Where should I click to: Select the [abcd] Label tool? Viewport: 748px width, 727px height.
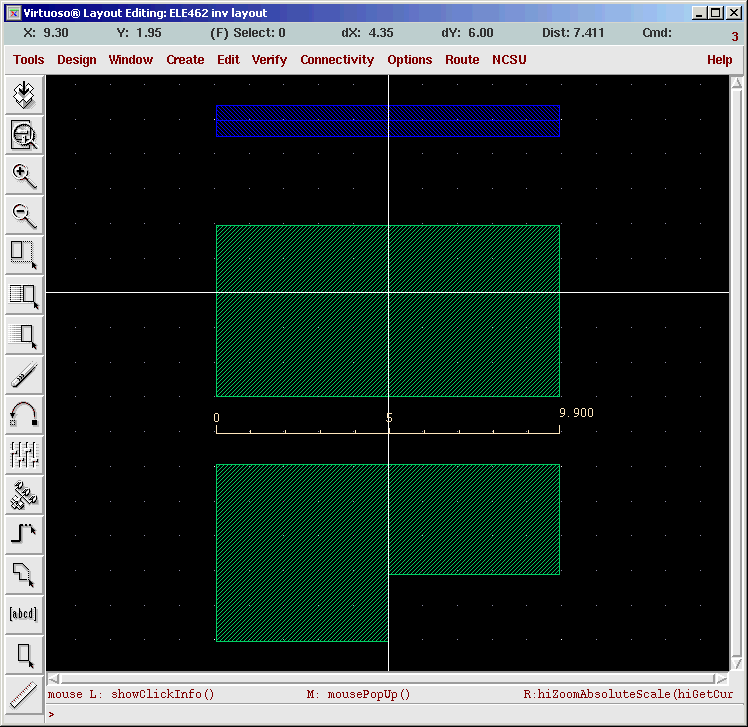click(24, 614)
